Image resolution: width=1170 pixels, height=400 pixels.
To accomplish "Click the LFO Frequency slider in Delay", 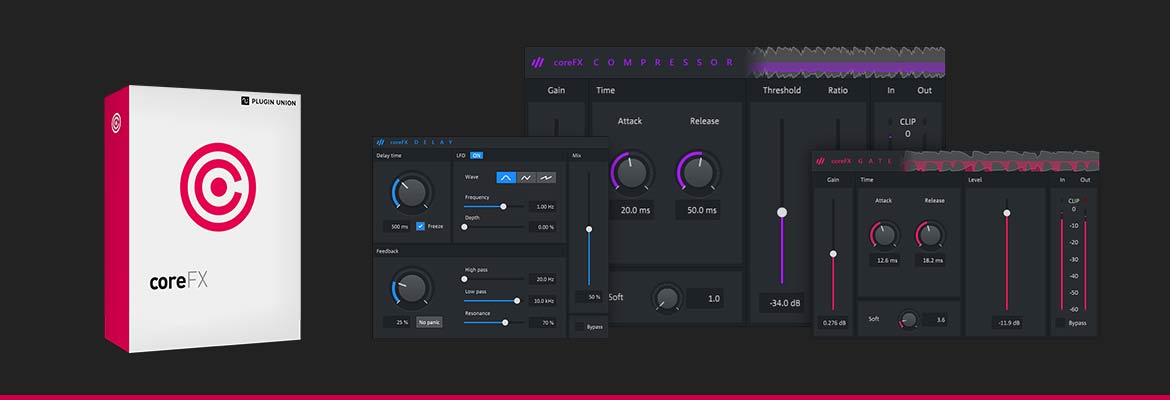I will click(494, 206).
